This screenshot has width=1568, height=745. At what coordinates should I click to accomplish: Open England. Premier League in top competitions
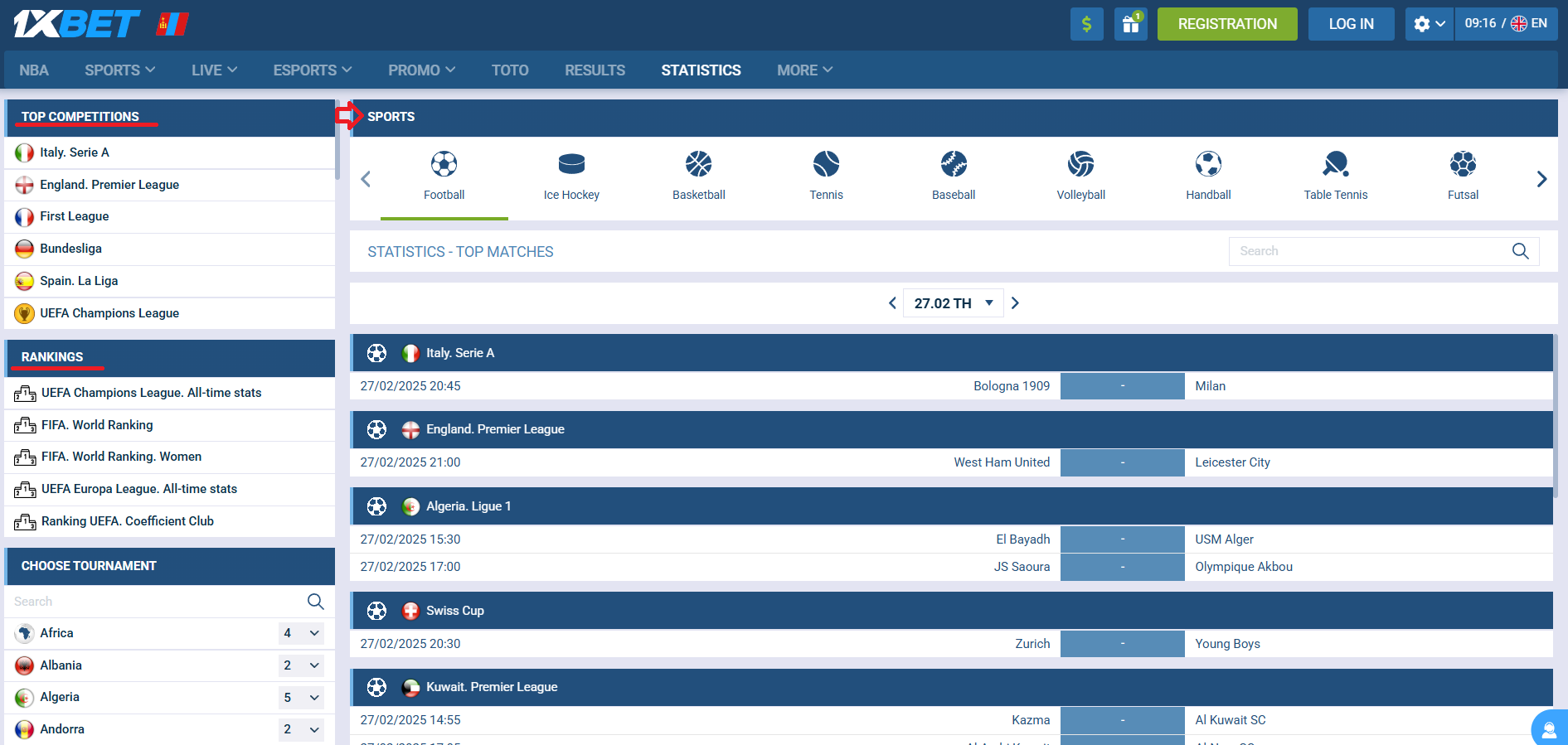coord(170,185)
